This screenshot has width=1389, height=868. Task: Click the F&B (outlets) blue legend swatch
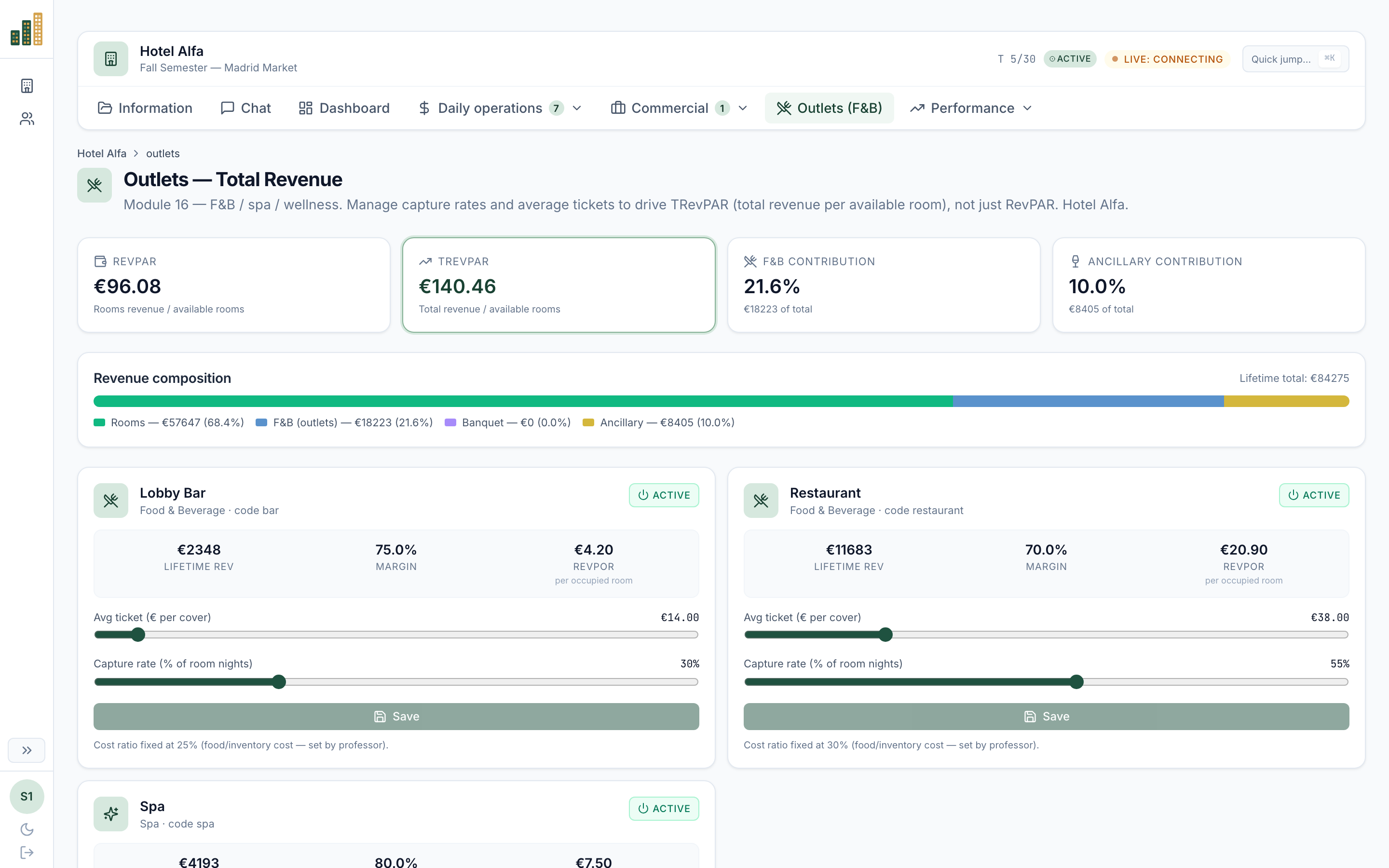pos(261,422)
